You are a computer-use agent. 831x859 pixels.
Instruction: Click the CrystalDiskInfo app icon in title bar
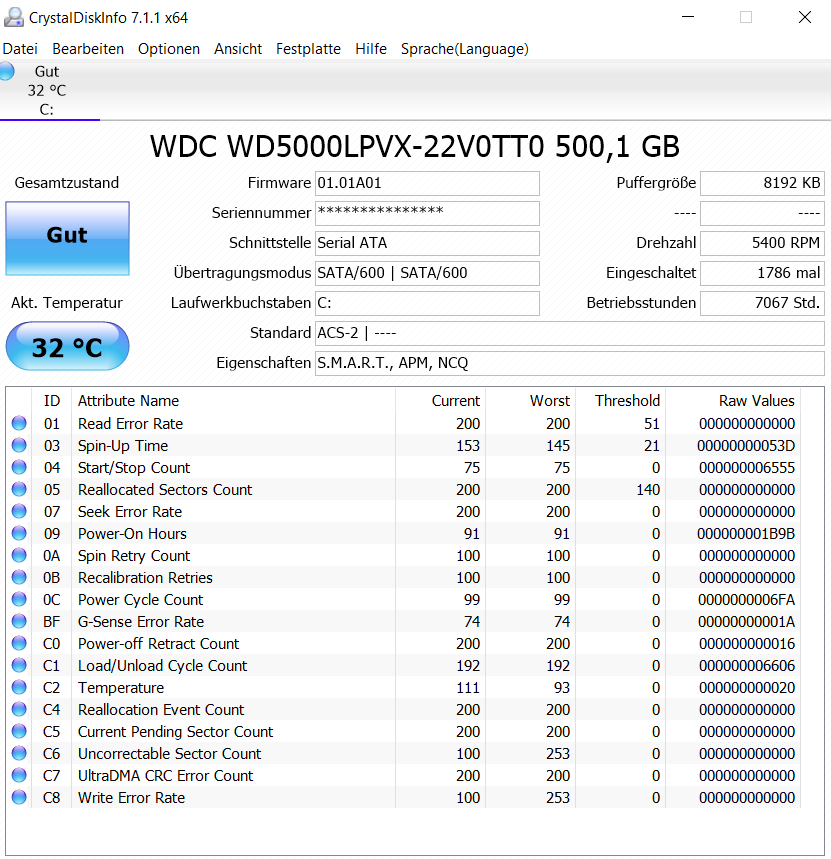[14, 18]
